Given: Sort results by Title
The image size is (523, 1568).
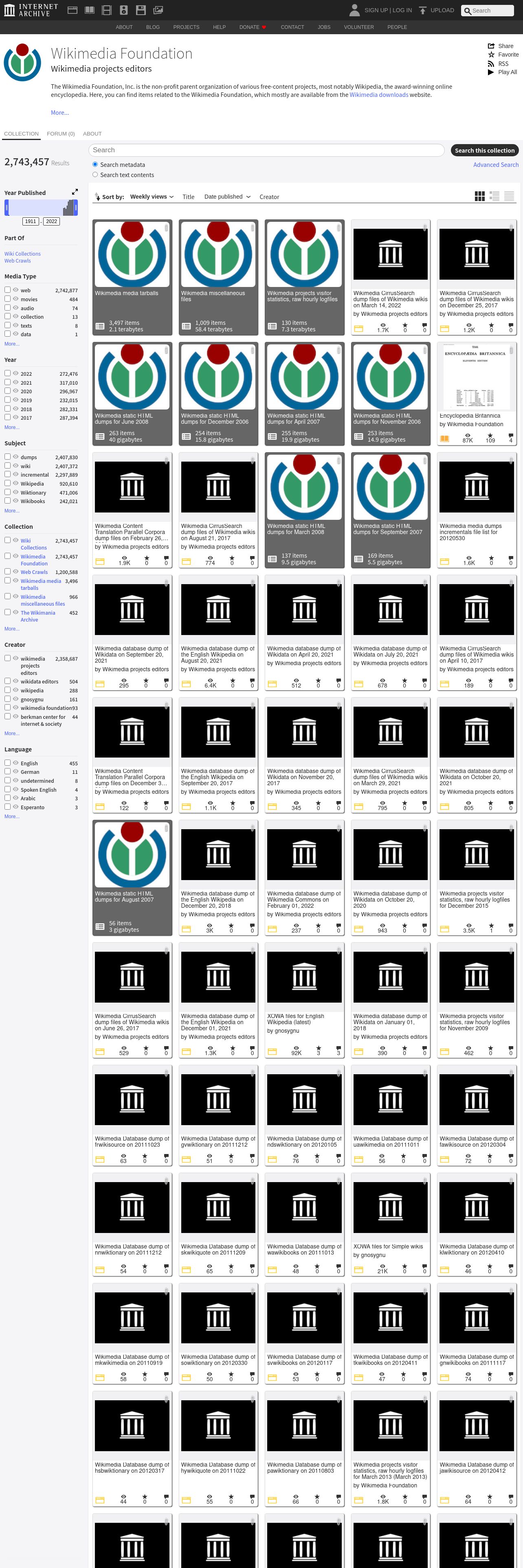Looking at the screenshot, I should coord(188,197).
